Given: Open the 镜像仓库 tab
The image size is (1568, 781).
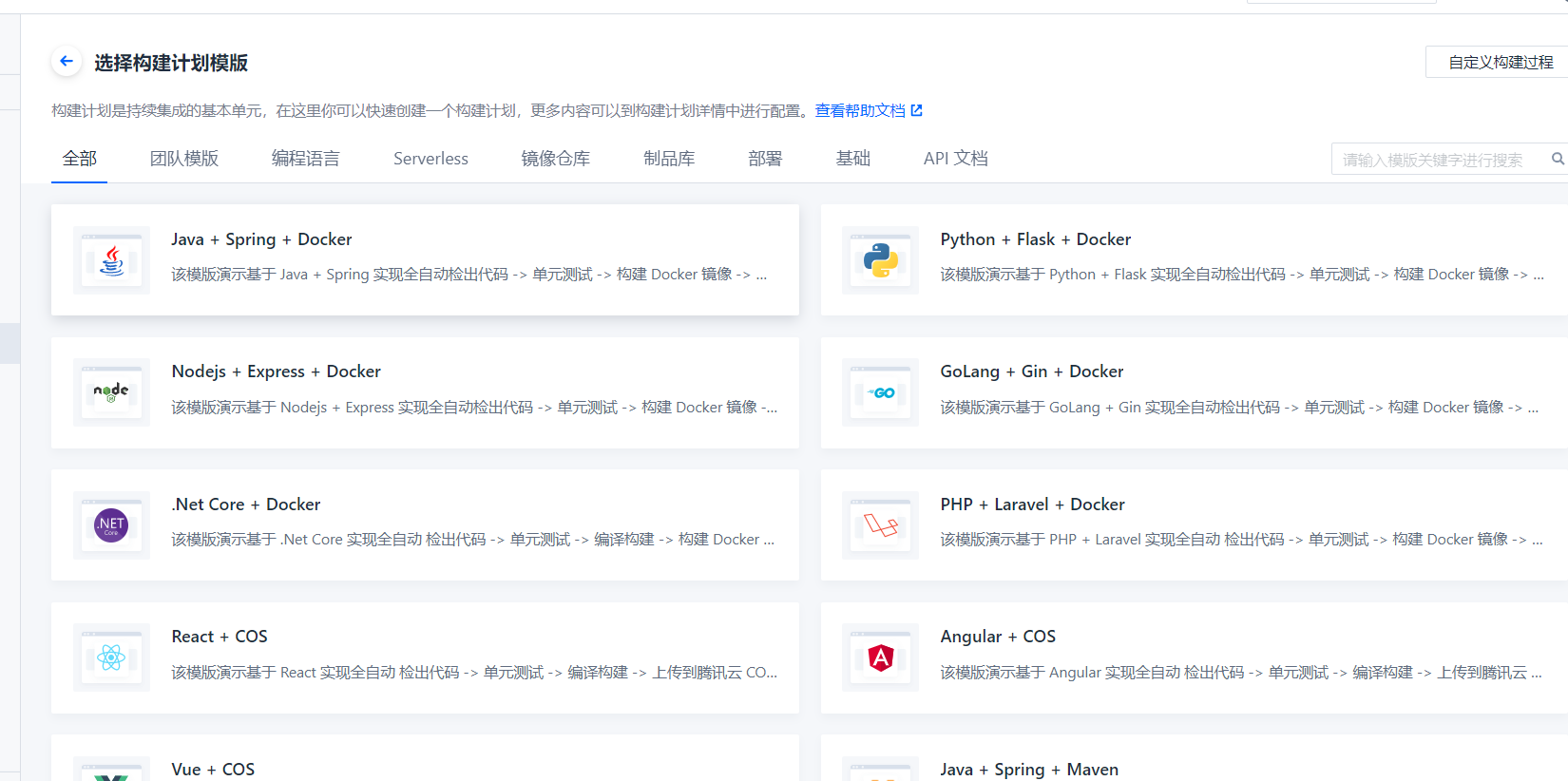Looking at the screenshot, I should coord(556,159).
